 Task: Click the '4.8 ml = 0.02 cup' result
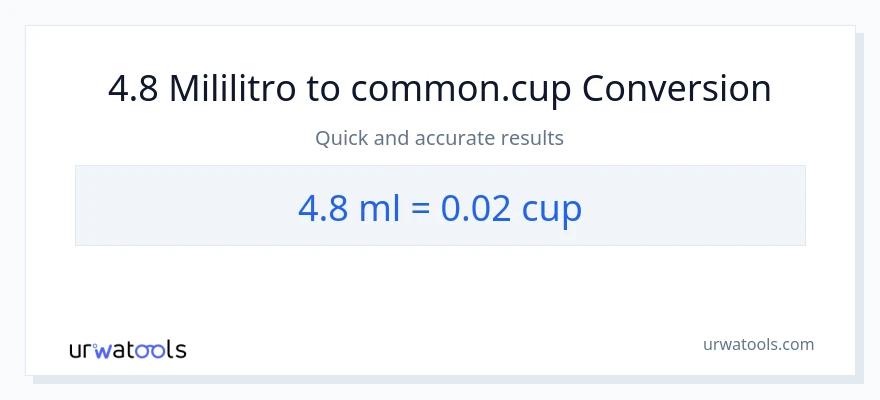click(440, 208)
